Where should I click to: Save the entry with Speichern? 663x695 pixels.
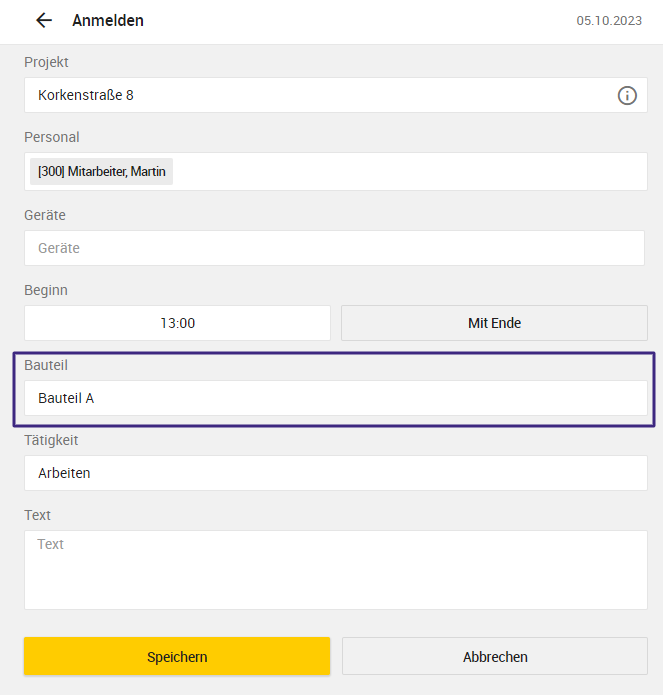177,656
